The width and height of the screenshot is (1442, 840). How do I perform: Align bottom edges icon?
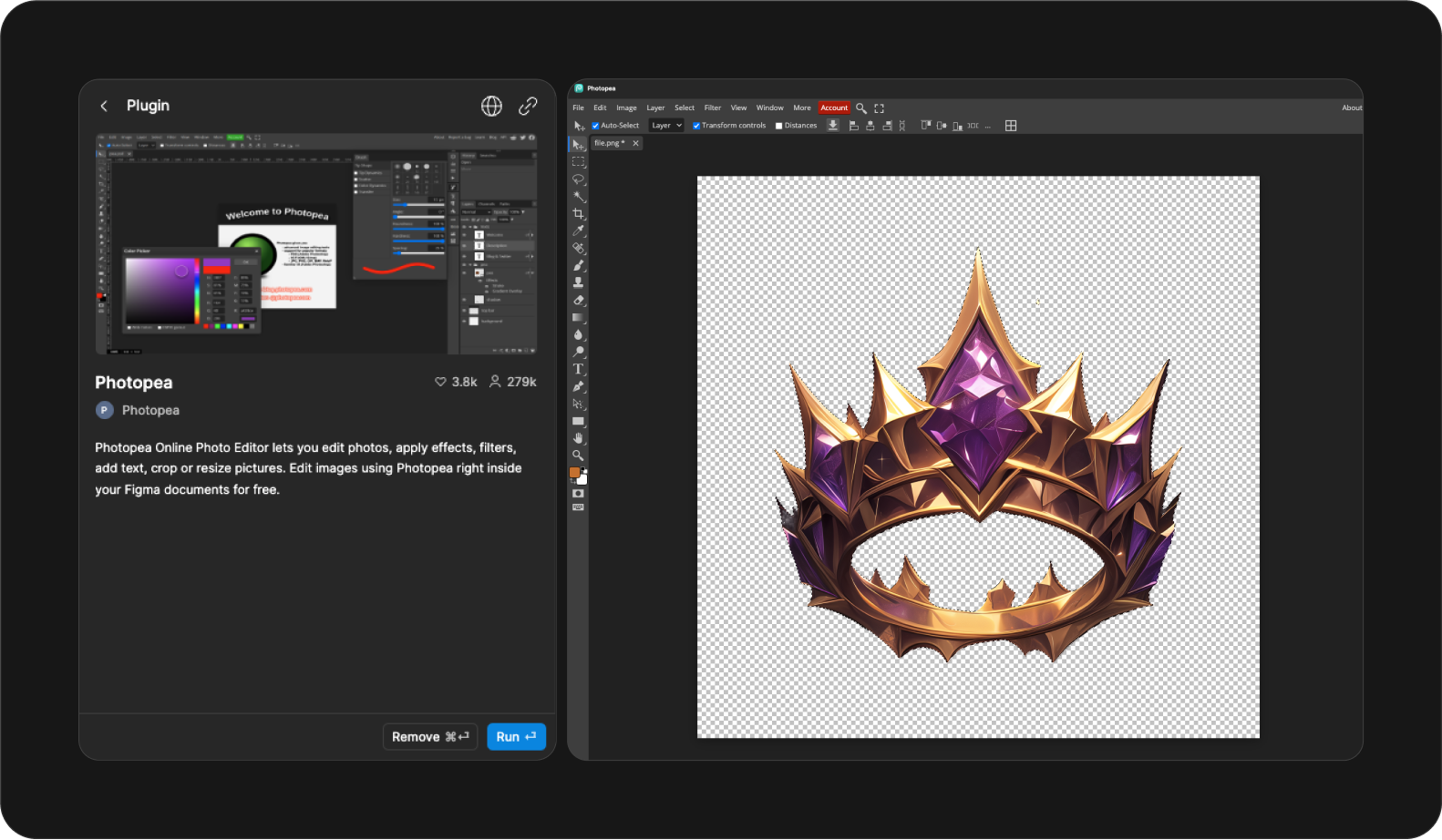pos(958,126)
